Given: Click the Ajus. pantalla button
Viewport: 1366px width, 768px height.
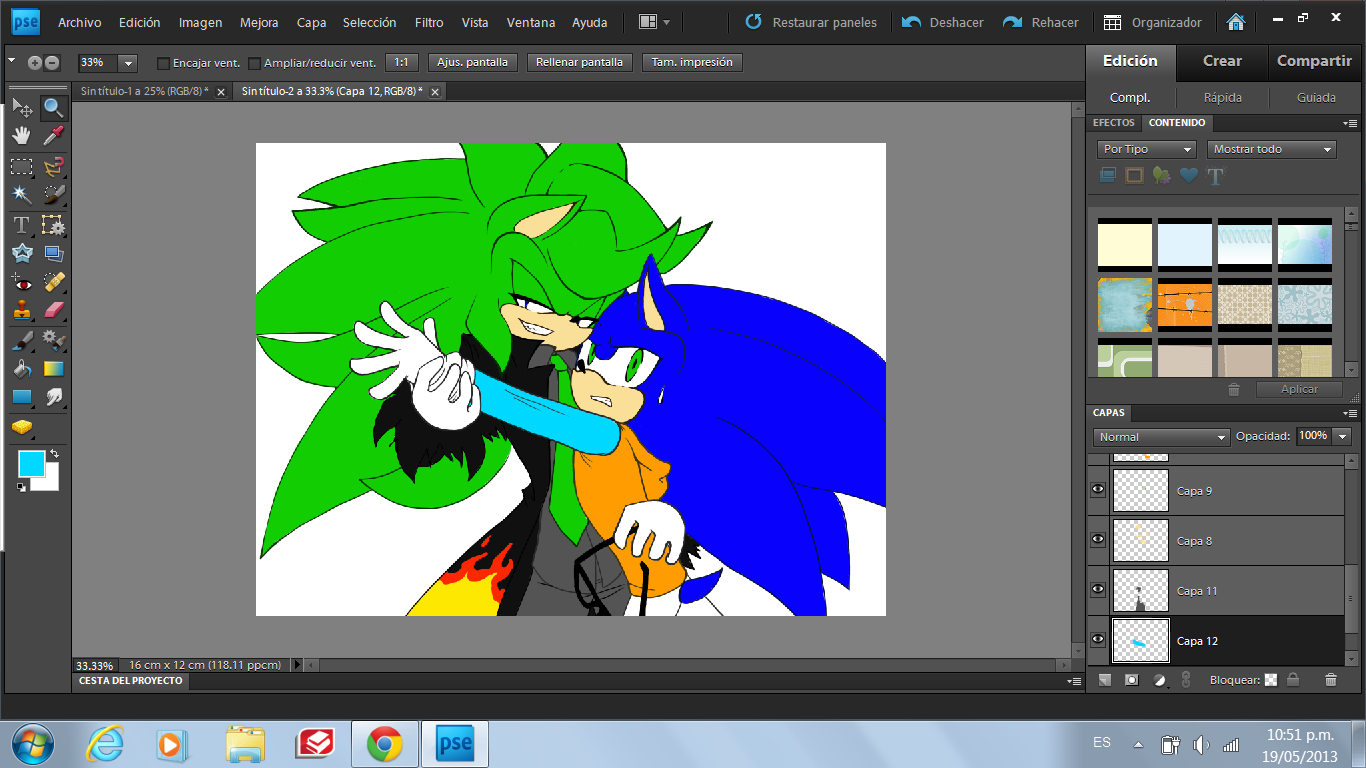Looking at the screenshot, I should pyautogui.click(x=473, y=62).
